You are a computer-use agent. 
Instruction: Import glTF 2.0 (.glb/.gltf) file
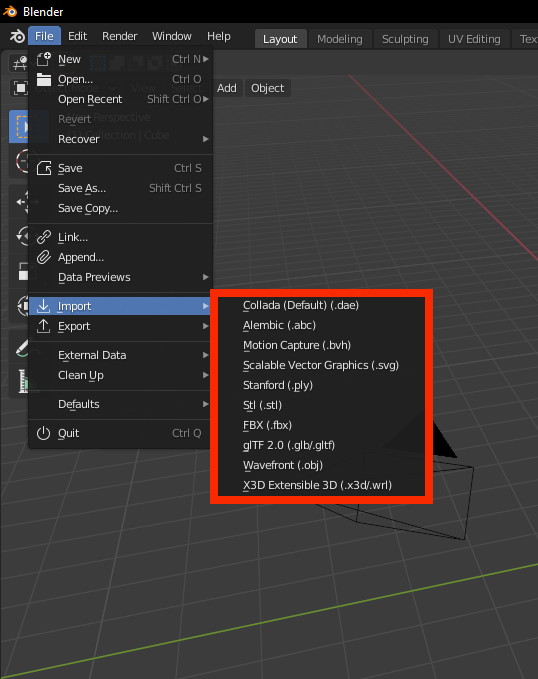(321, 445)
